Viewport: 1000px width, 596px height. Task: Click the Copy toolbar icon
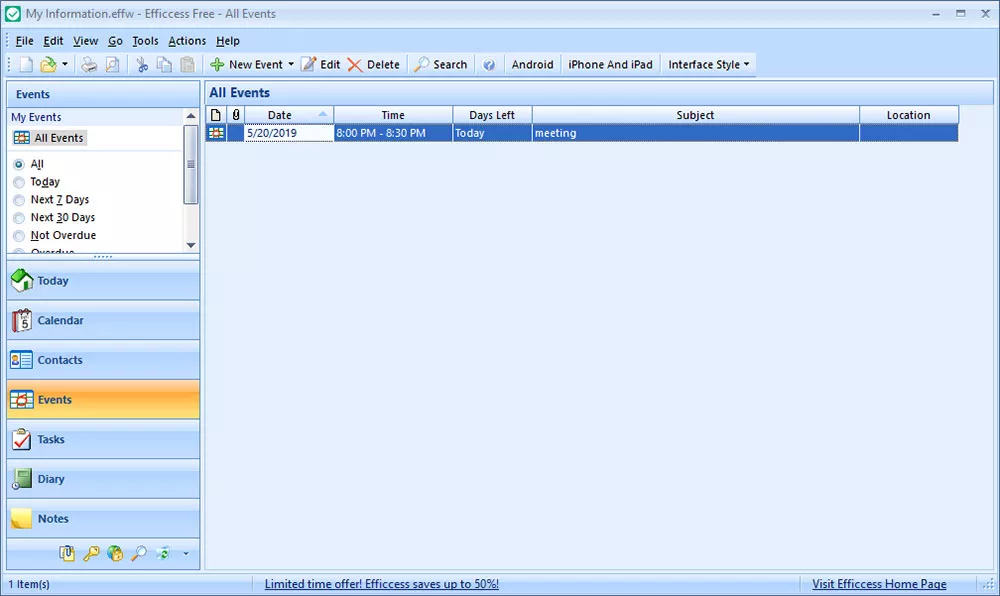tap(165, 64)
